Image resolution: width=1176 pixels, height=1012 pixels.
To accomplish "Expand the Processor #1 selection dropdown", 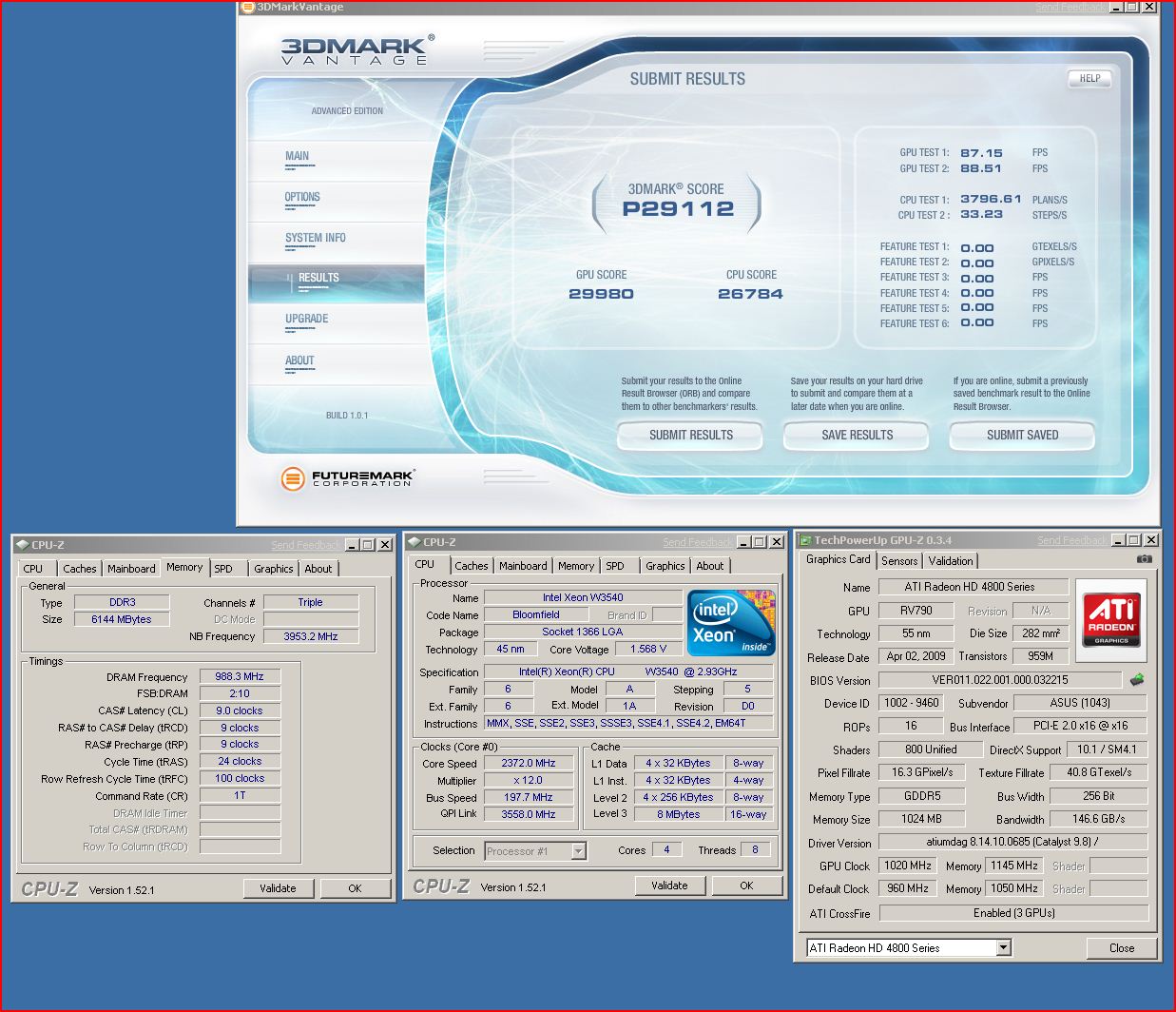I will (x=578, y=851).
